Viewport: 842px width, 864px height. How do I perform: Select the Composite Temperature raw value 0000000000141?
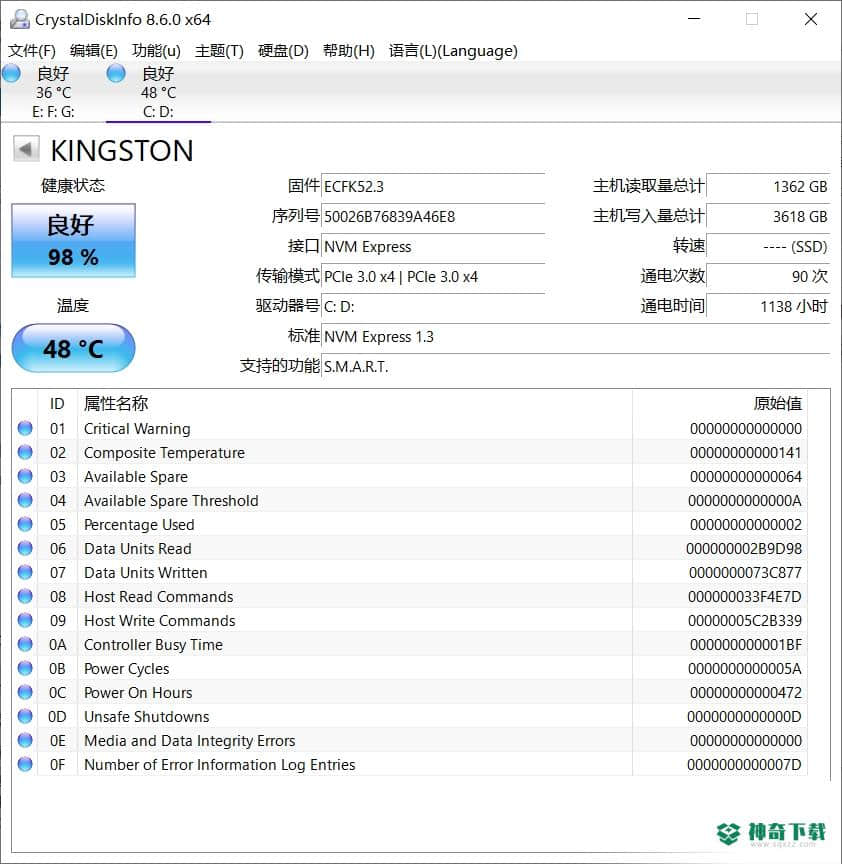(746, 452)
